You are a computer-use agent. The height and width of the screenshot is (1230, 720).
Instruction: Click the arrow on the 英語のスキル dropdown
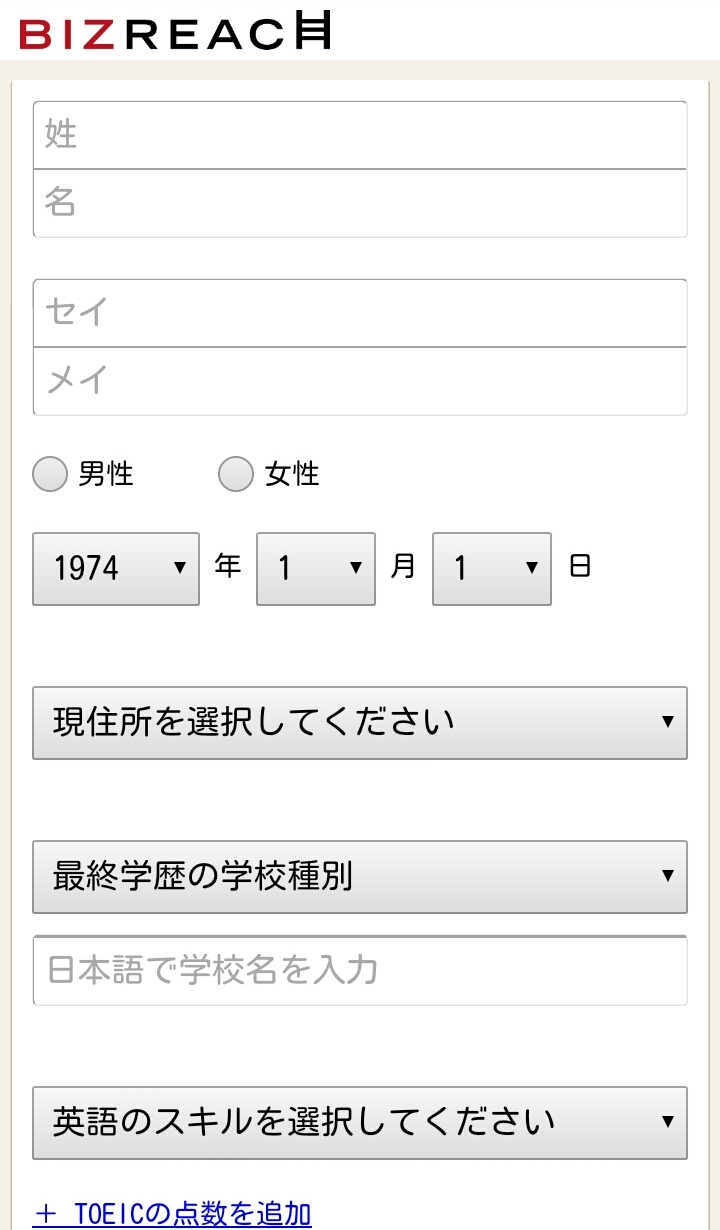[x=668, y=1122]
